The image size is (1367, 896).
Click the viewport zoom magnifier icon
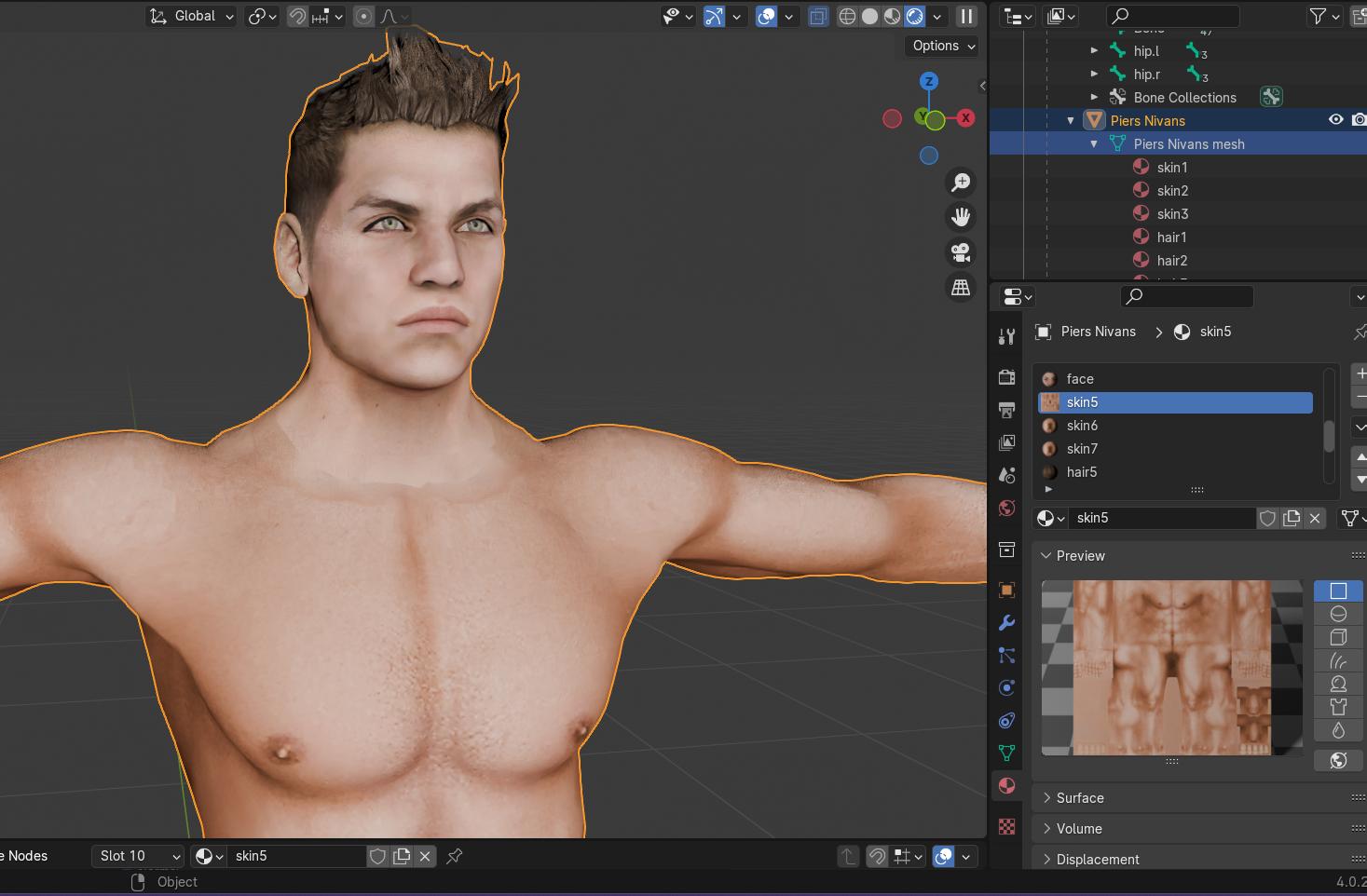961,183
